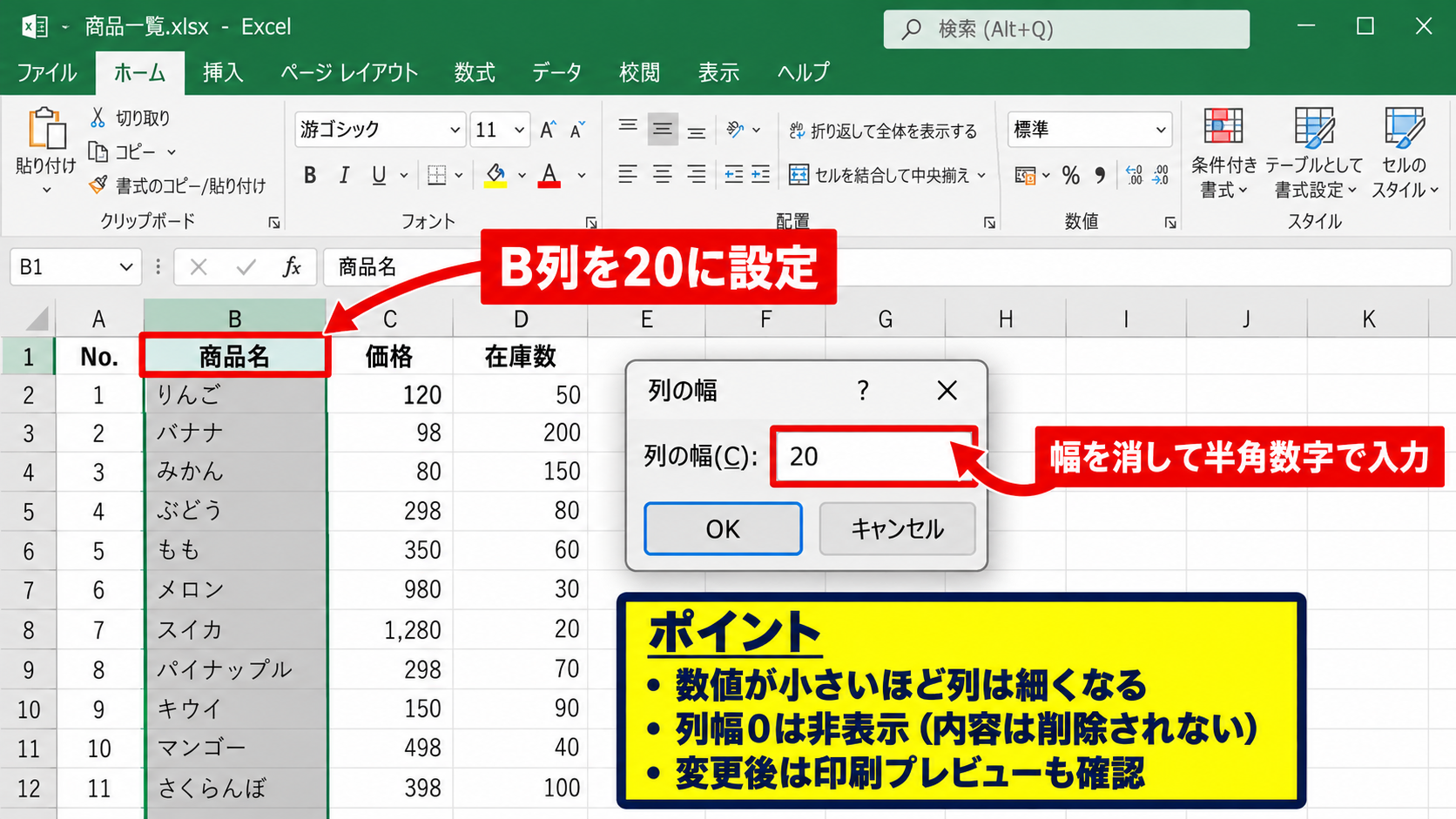Toggle Italic formatting
This screenshot has width=1456, height=819.
pyautogui.click(x=344, y=175)
